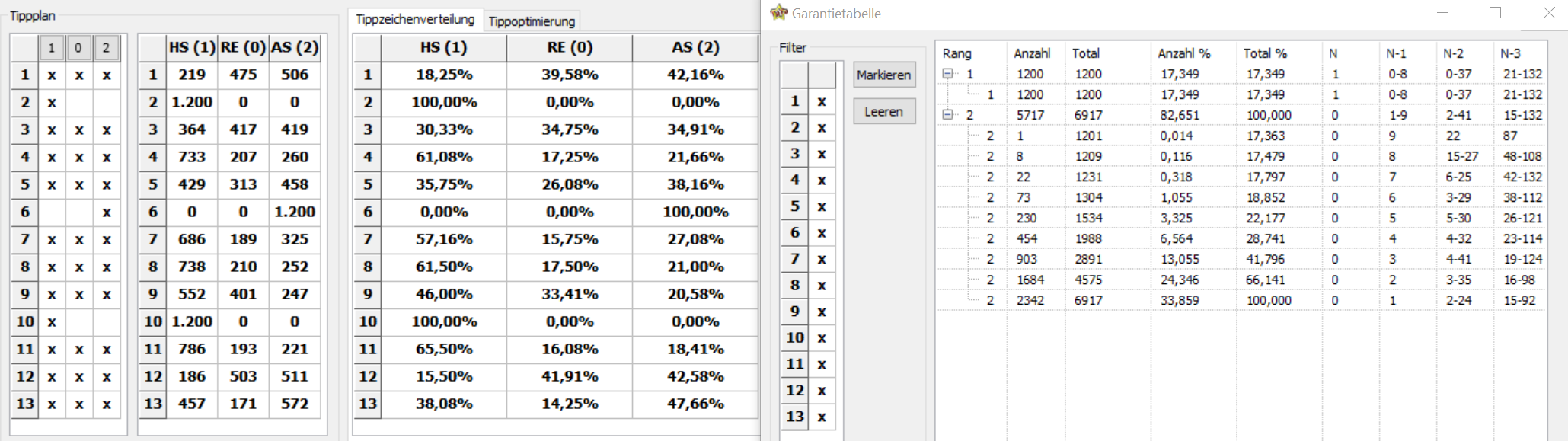The width and height of the screenshot is (1568, 441).
Task: Minimize the Garantietabelle window
Action: (1442, 13)
